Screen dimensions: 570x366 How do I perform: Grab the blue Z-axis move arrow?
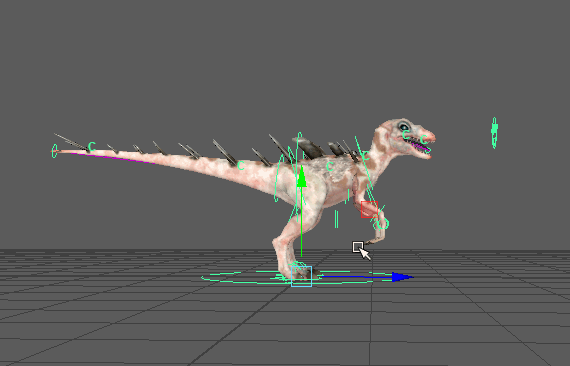click(403, 277)
